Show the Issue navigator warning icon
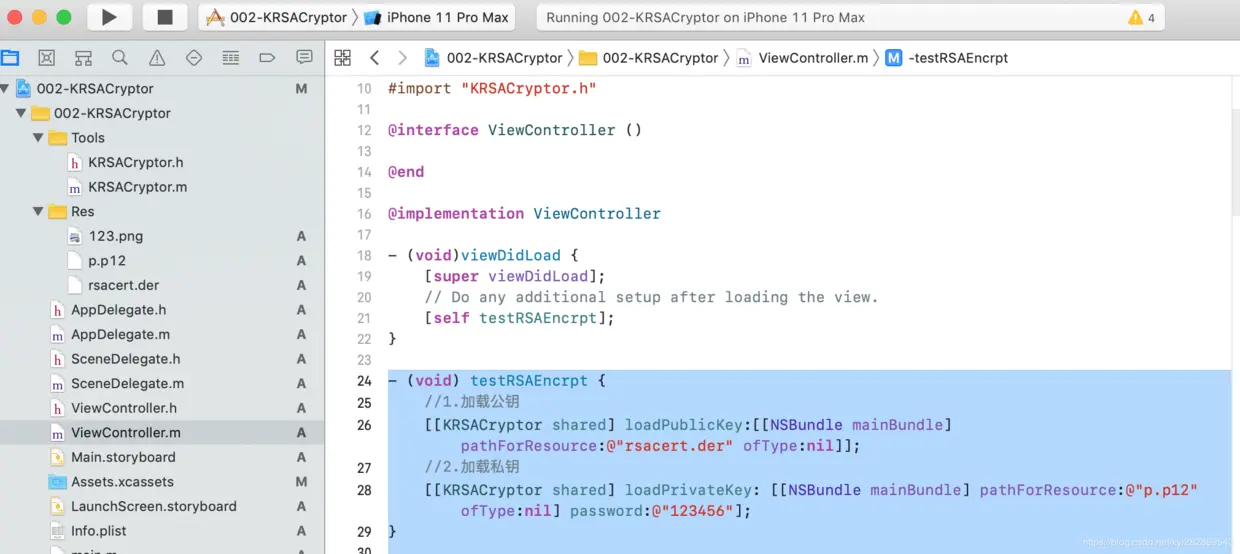The width and height of the screenshot is (1240, 554). tap(157, 58)
